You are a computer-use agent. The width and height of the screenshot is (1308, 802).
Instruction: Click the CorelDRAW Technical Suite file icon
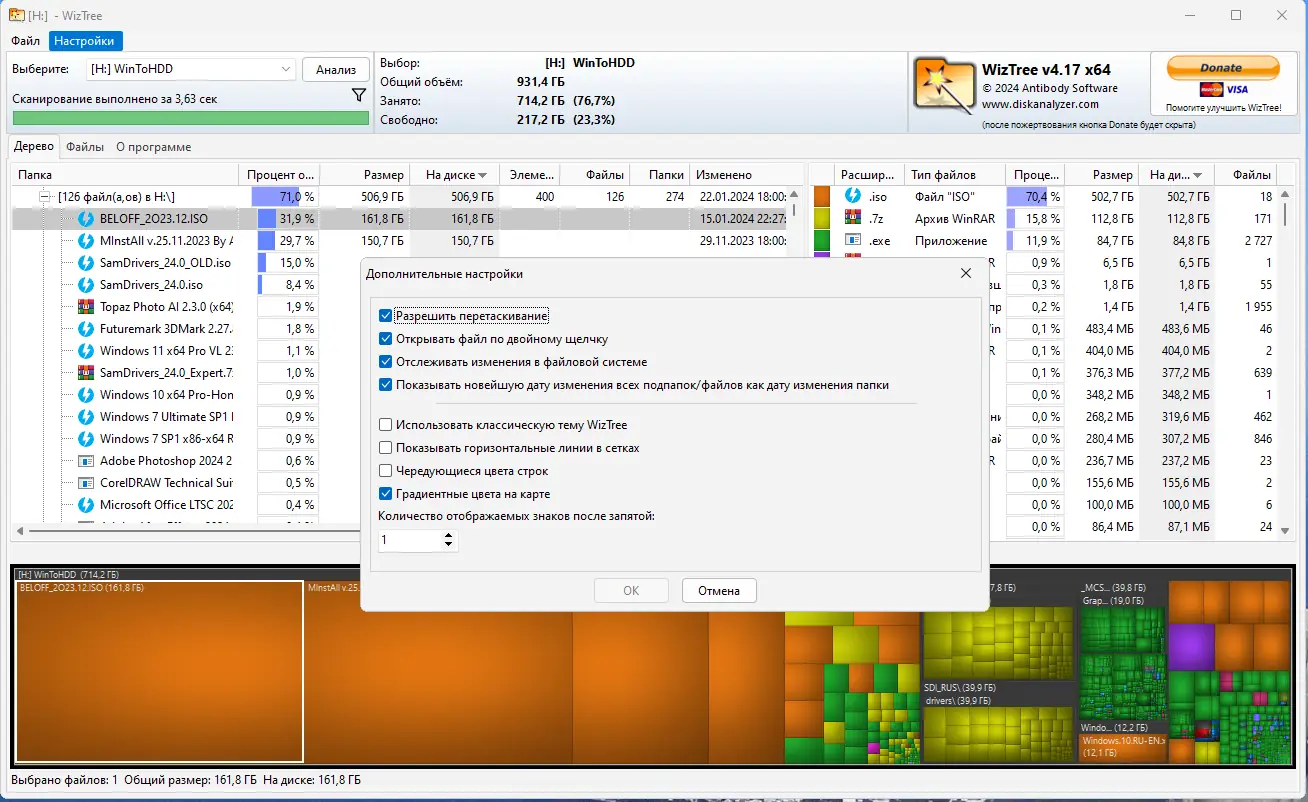click(x=86, y=482)
